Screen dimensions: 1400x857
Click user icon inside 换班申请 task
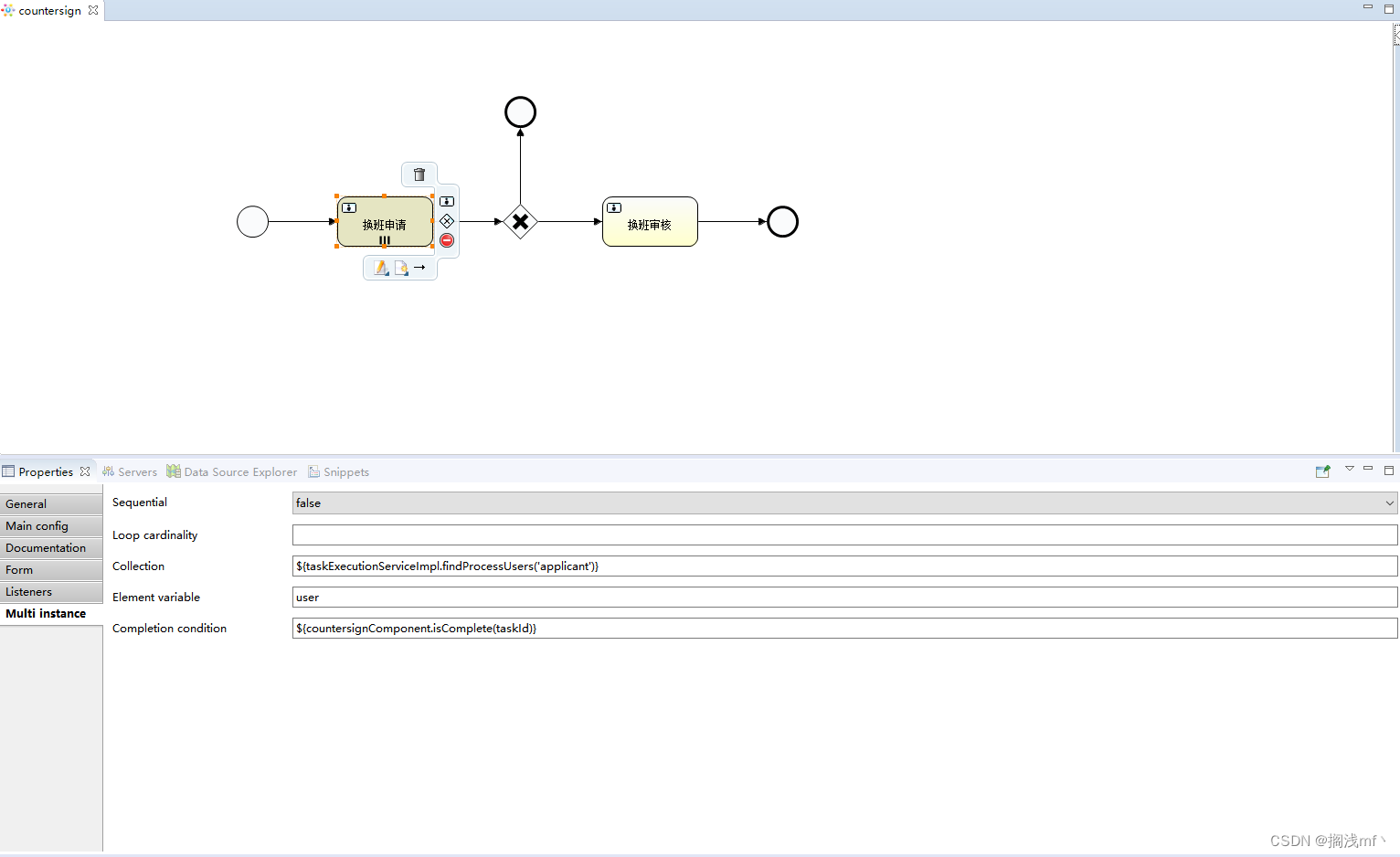(349, 207)
